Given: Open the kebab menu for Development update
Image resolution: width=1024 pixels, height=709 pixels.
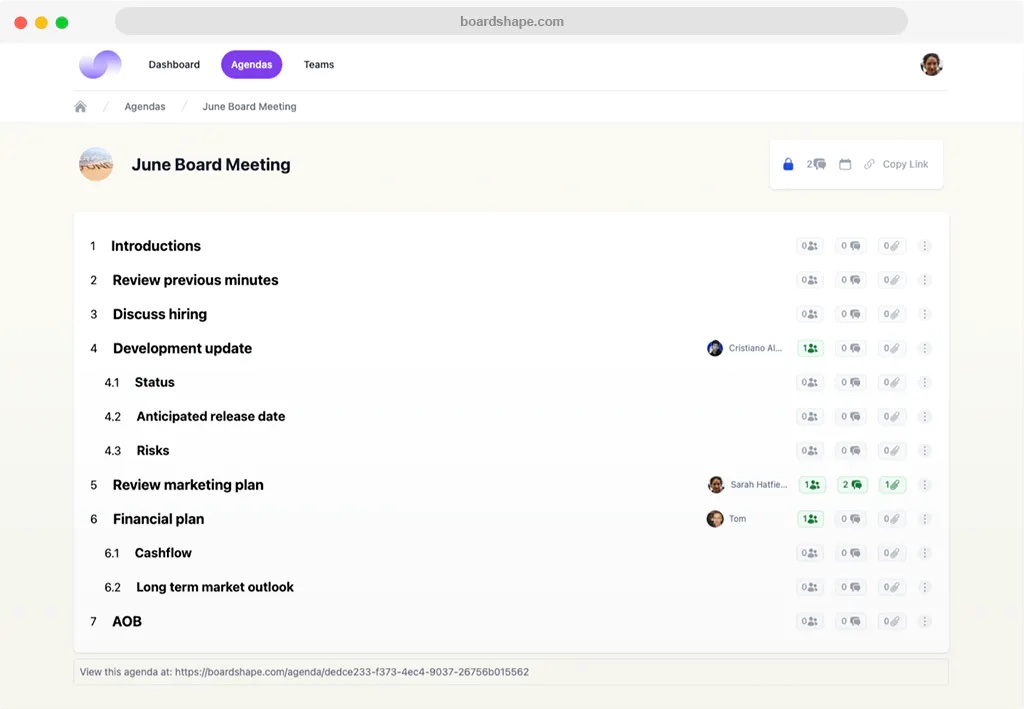Looking at the screenshot, I should (925, 347).
